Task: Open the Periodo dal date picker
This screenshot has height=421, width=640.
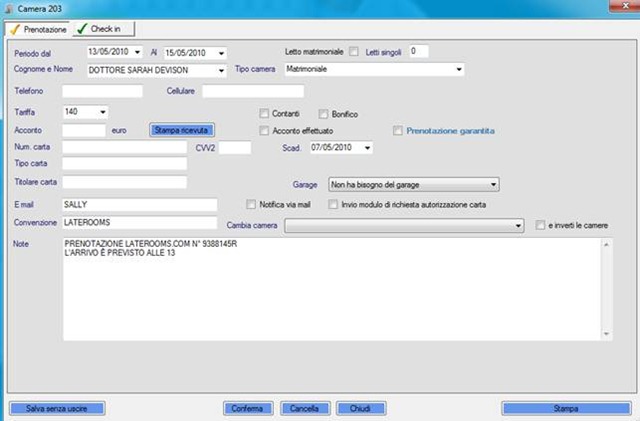Action: 138,52
